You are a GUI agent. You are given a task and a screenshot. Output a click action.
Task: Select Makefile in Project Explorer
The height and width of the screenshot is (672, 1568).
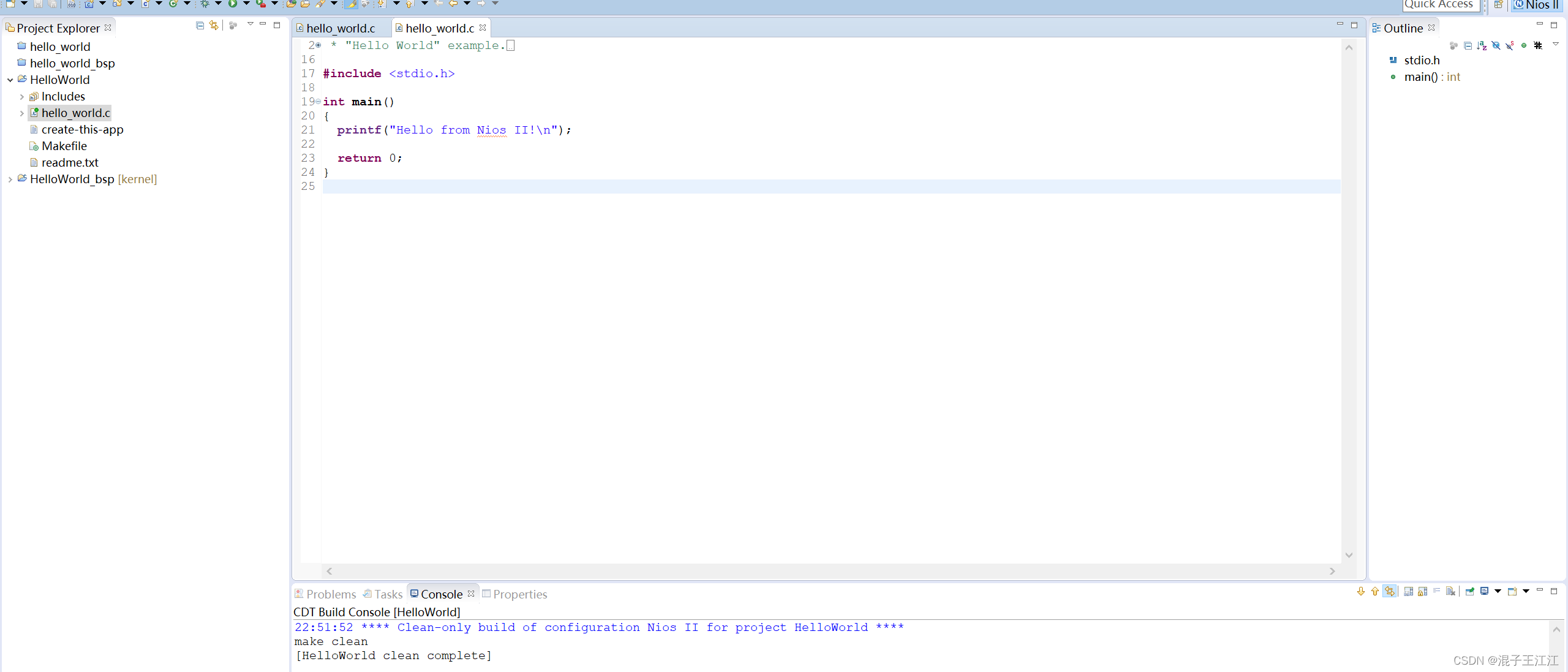pyautogui.click(x=58, y=146)
